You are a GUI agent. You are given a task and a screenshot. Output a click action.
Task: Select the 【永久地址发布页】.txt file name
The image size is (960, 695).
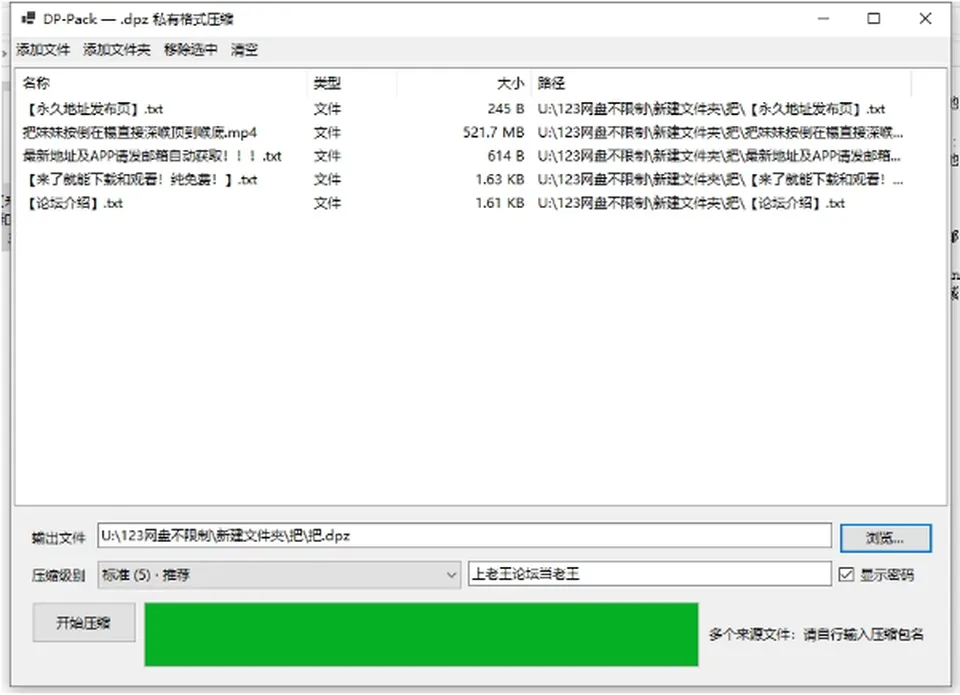click(93, 109)
